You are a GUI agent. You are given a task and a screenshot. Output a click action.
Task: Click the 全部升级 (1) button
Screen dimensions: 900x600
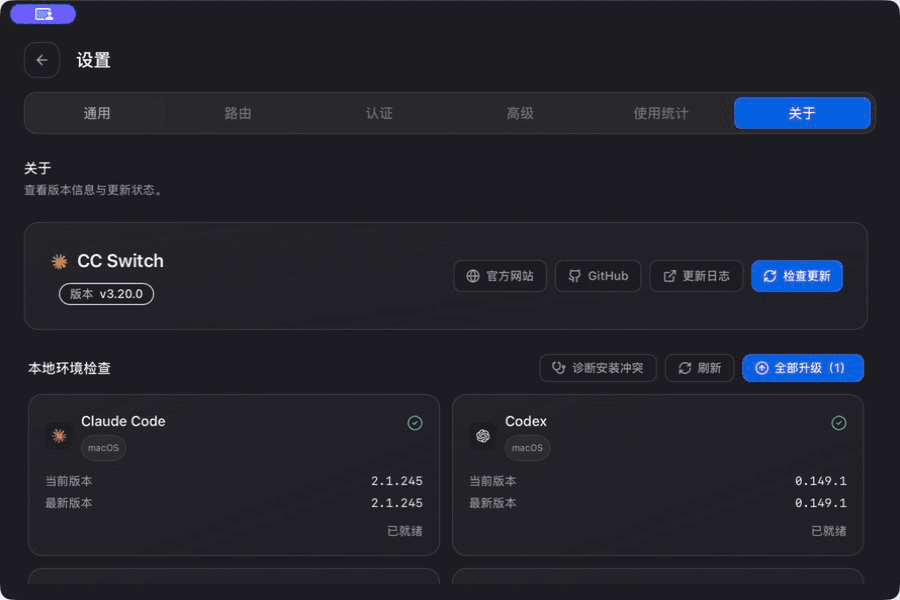[x=802, y=368]
